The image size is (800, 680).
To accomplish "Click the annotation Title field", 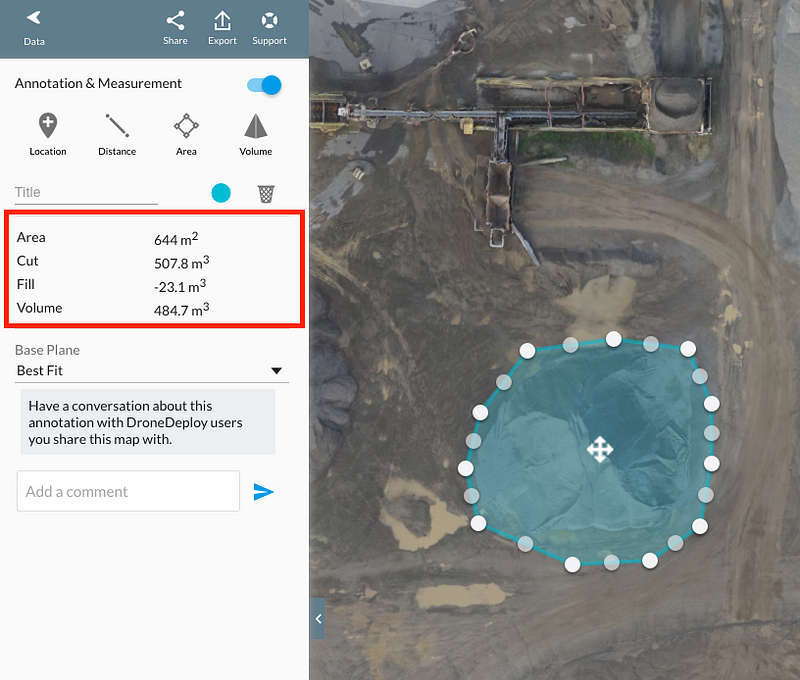I will (x=86, y=193).
